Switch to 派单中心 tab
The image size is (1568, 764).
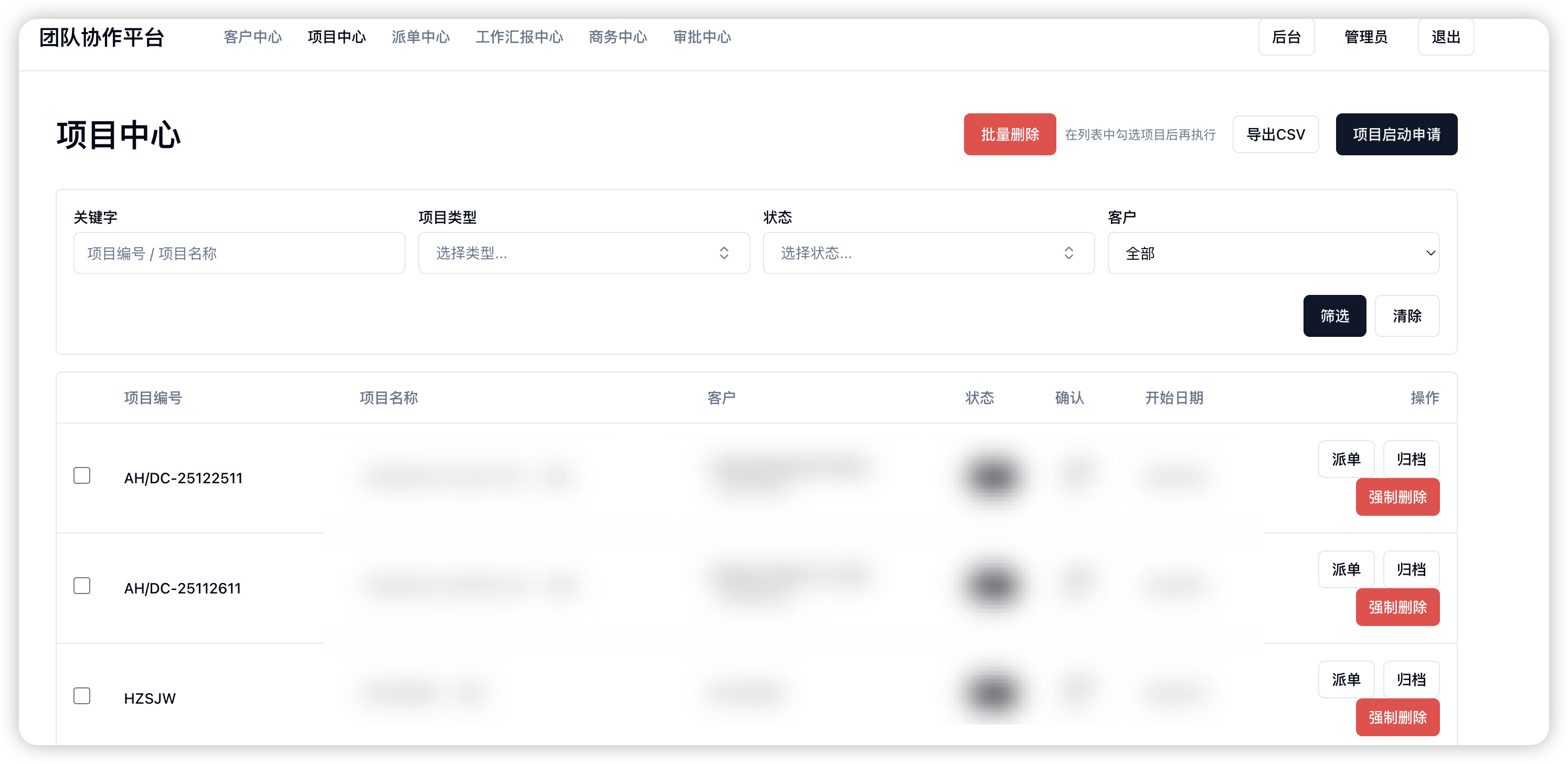[x=420, y=37]
